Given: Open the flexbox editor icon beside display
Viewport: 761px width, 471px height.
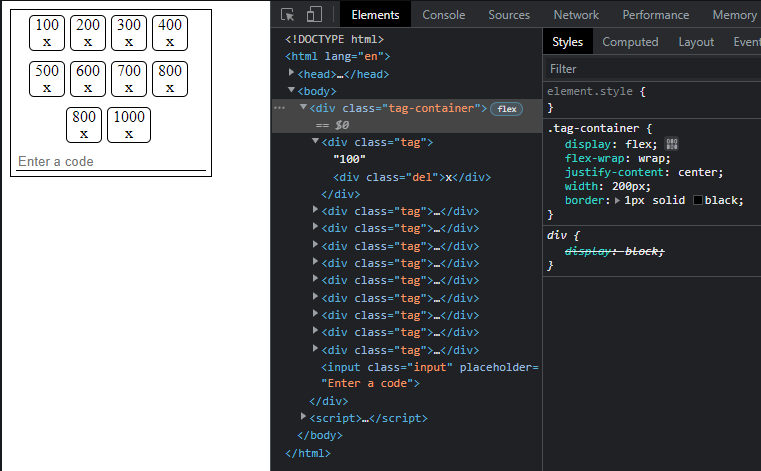Looking at the screenshot, I should click(672, 144).
